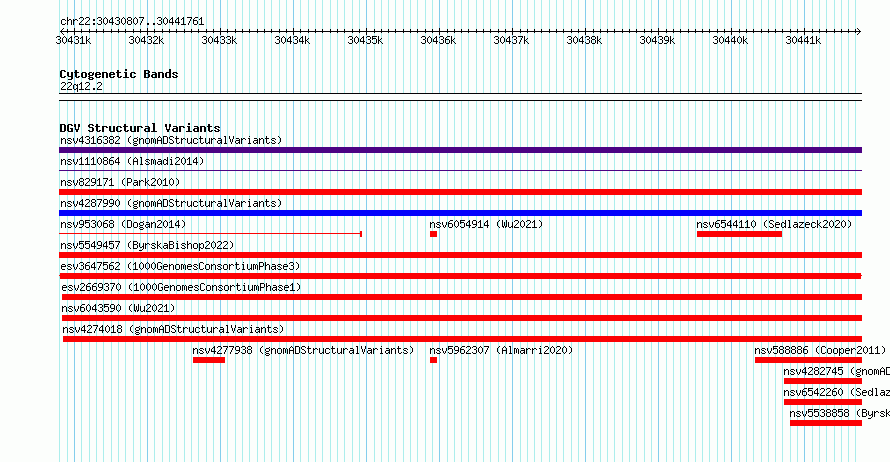Viewport: 890px width, 462px height.
Task: Click the Cytogenetic Bands track title
Action: pos(119,74)
